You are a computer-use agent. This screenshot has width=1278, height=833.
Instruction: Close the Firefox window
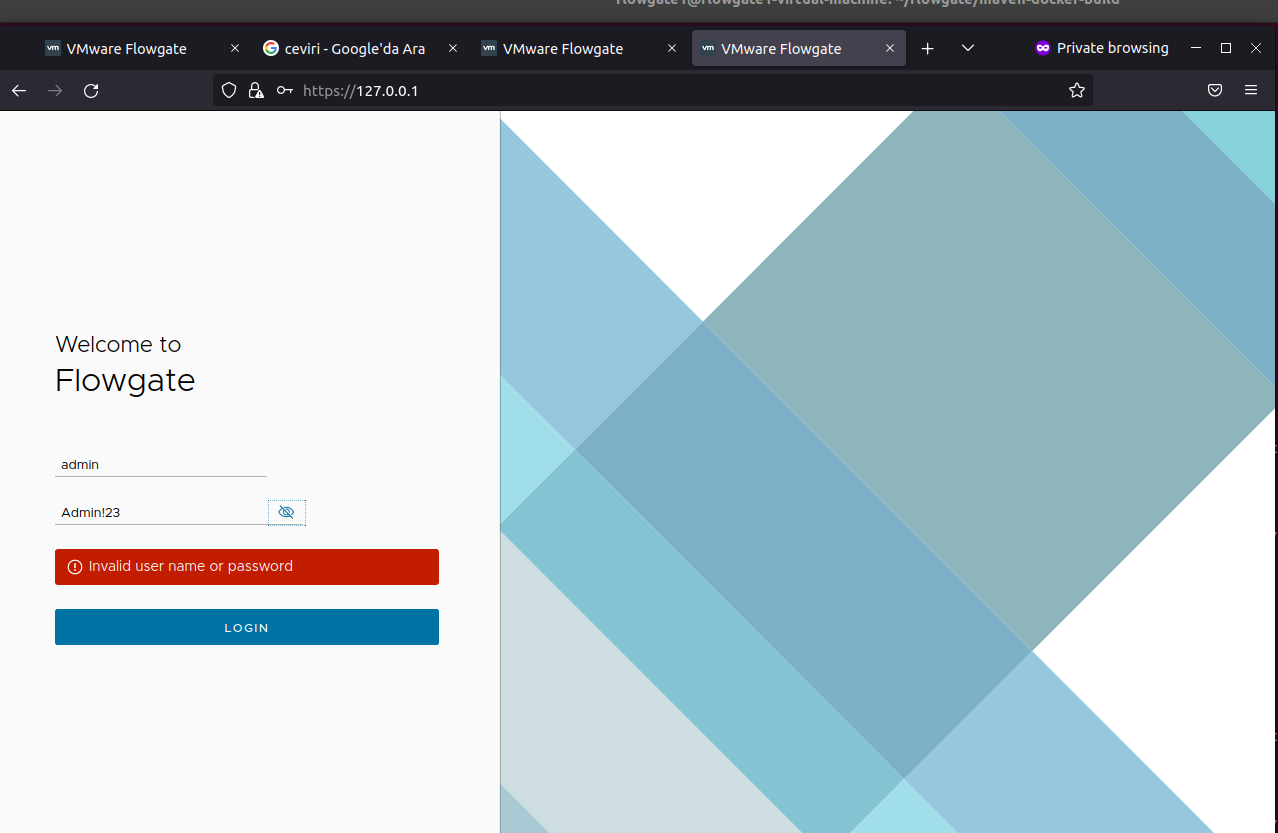pyautogui.click(x=1256, y=48)
